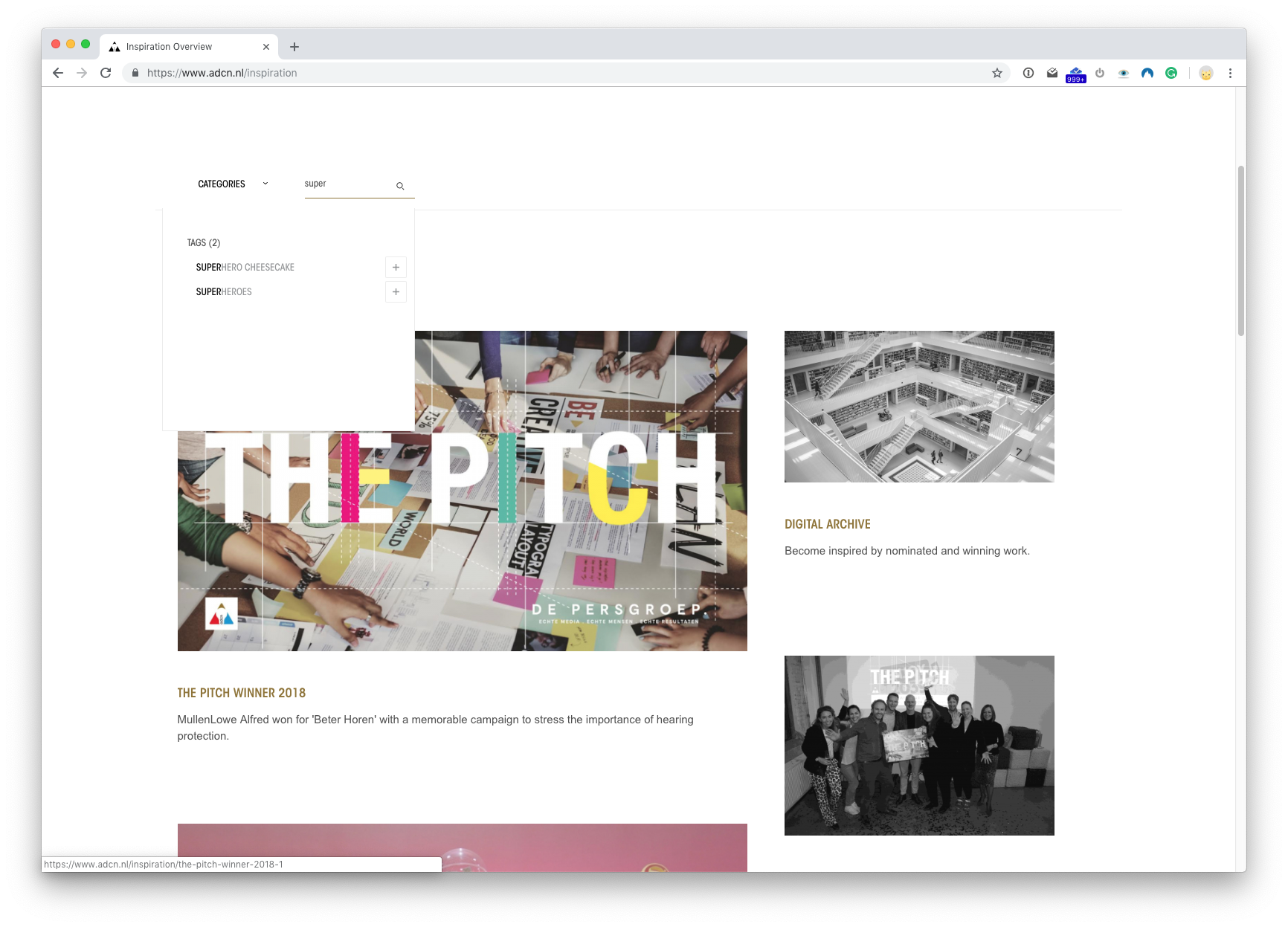Image resolution: width=1288 pixels, height=927 pixels.
Task: Click the exclamation circle info icon
Action: (x=1028, y=73)
